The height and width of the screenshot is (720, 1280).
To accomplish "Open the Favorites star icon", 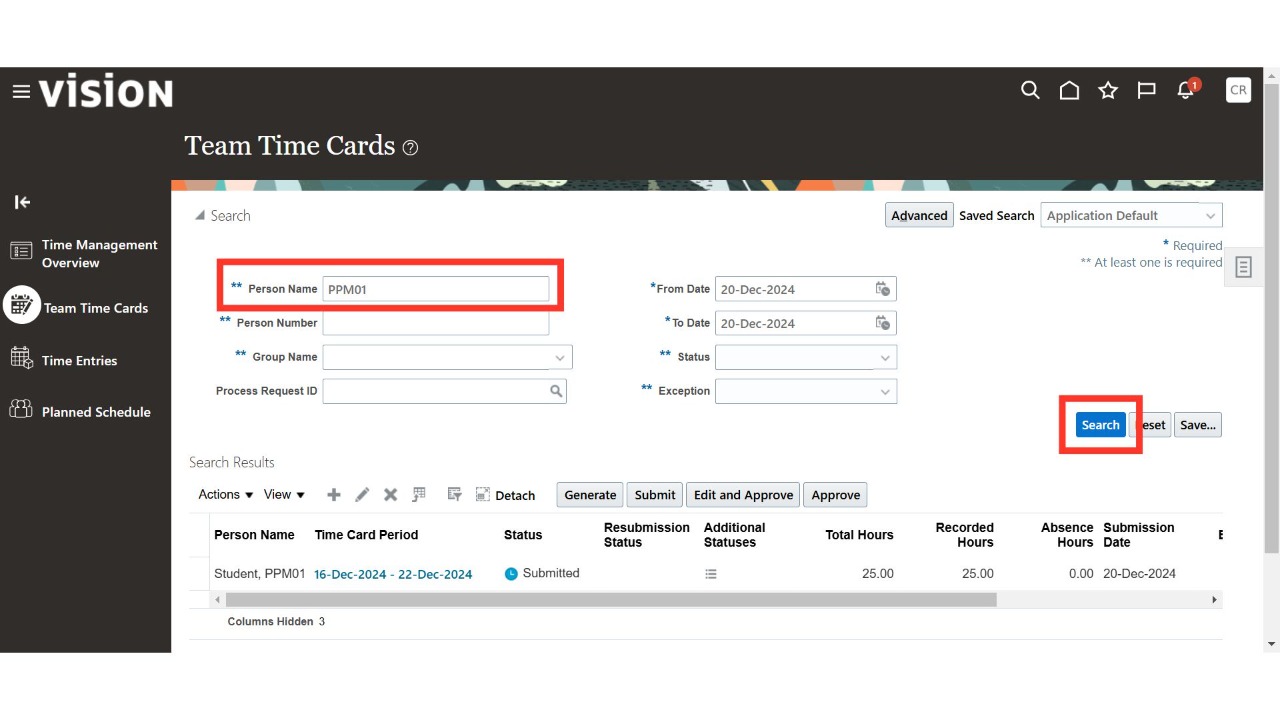I will click(1108, 91).
